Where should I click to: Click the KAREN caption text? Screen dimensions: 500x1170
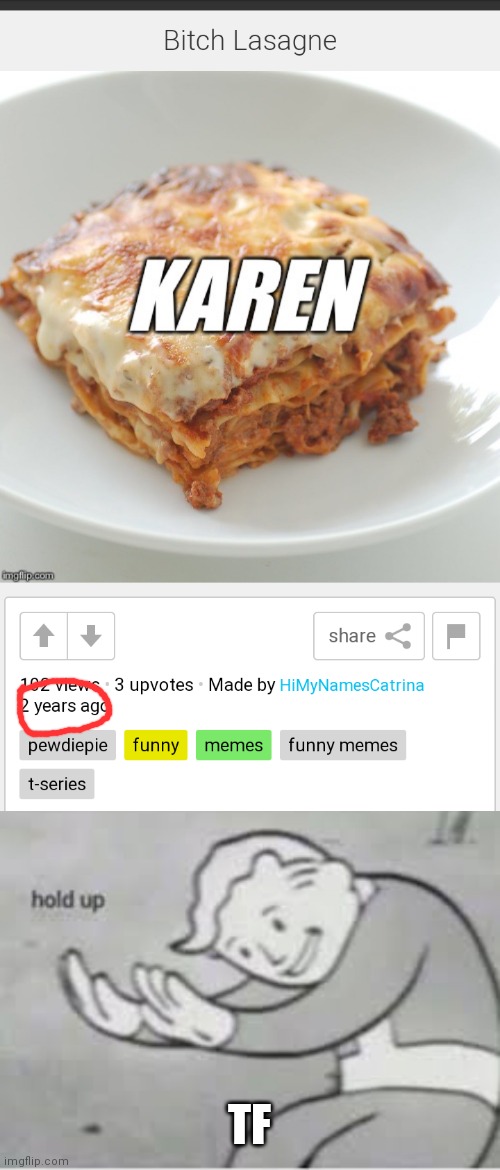(x=250, y=295)
